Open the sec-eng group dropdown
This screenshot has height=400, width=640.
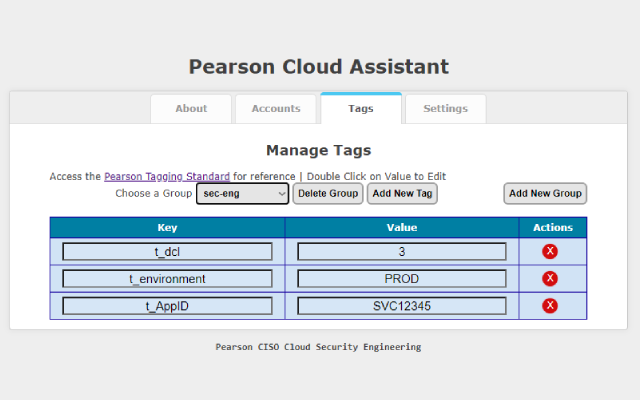[242, 193]
